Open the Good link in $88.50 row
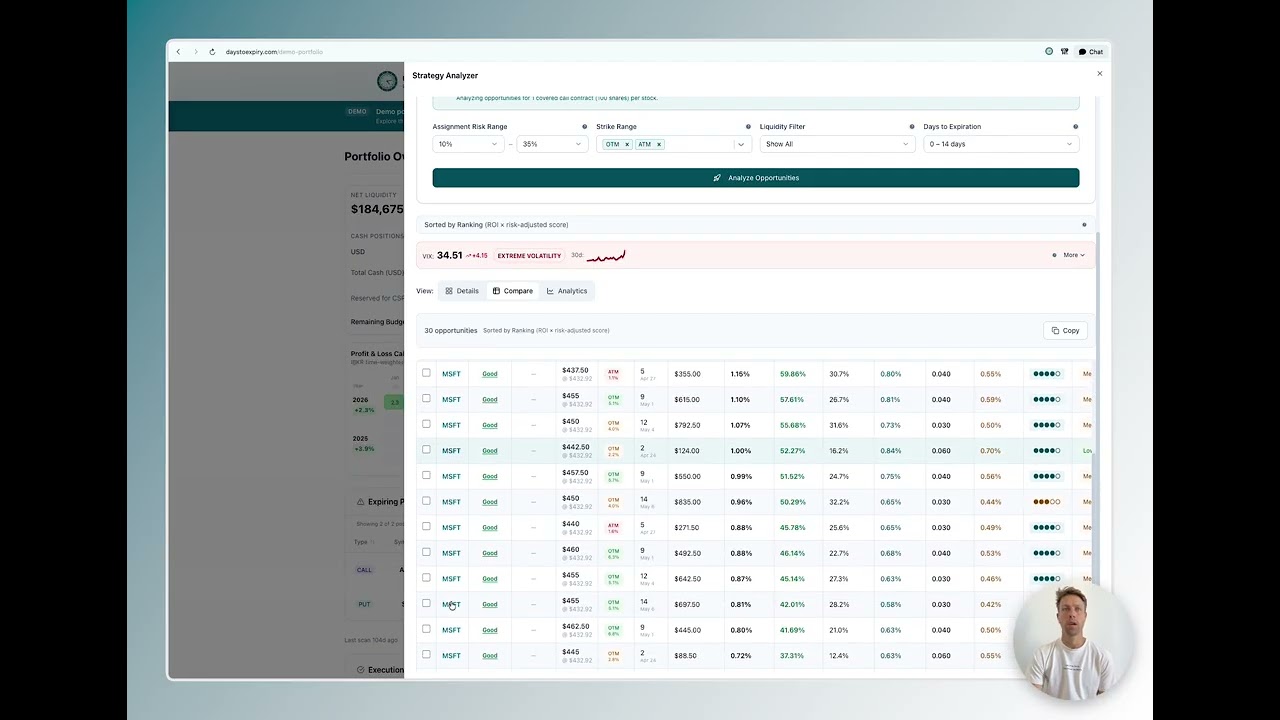 pos(490,656)
